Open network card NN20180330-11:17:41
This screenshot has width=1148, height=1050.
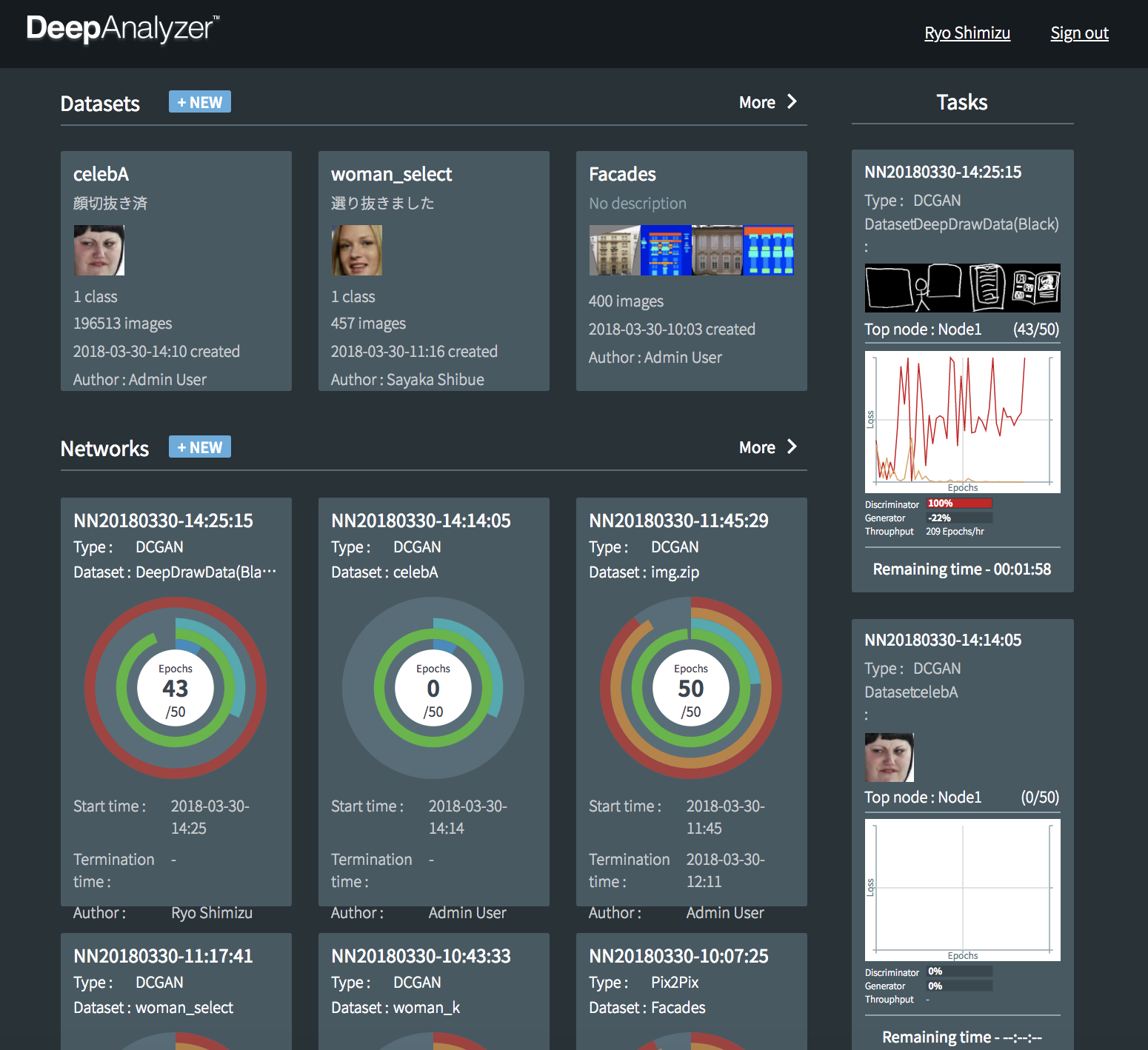[x=163, y=956]
